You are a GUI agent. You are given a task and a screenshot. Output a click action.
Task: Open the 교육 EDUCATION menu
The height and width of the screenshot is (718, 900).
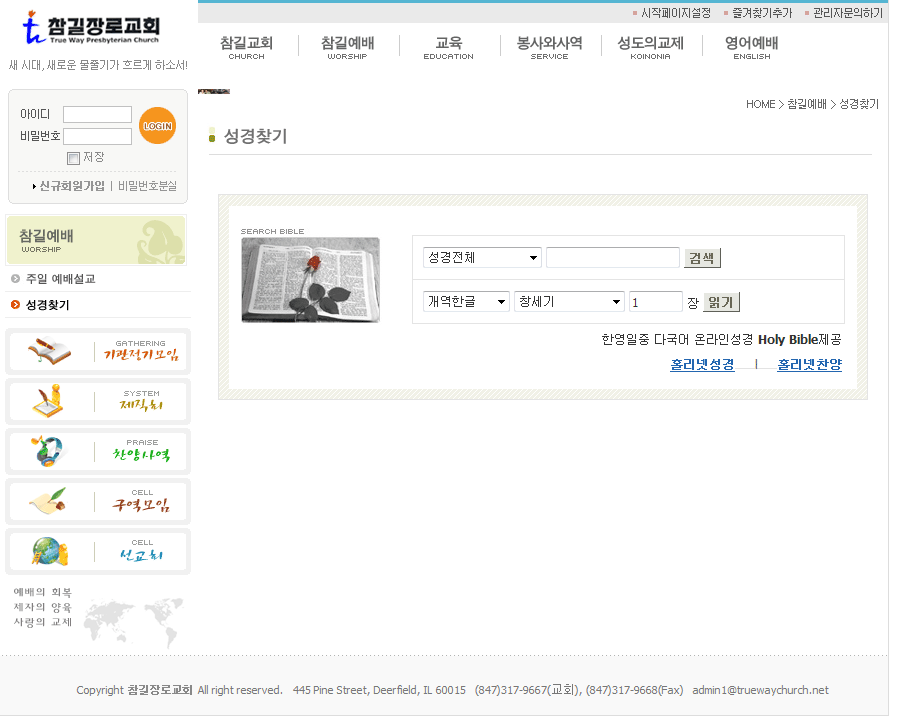[x=448, y=47]
